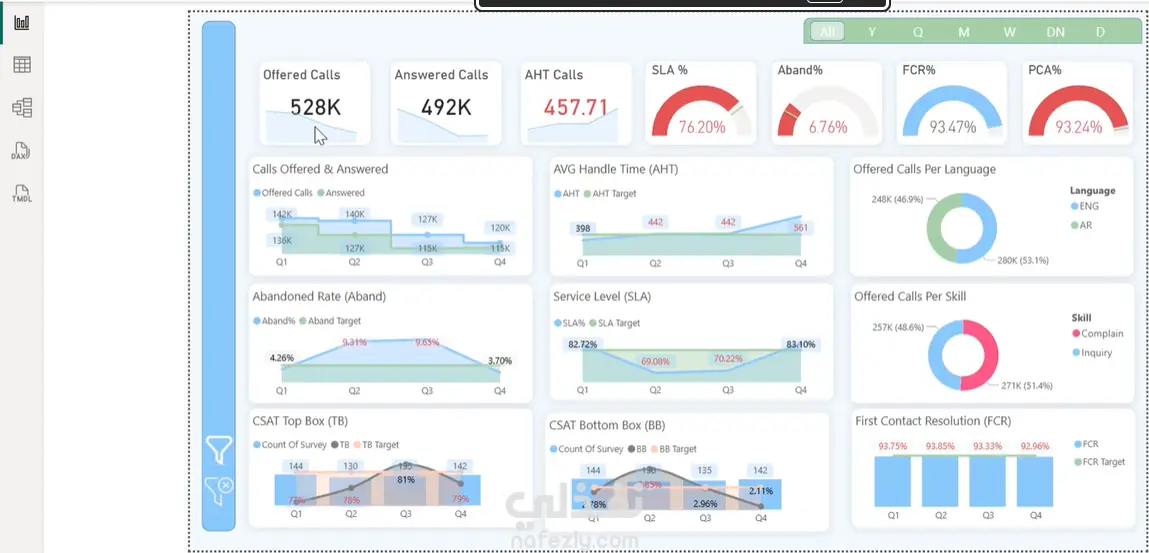The image size is (1149, 553).
Task: Open the Offered Calls 528K card
Action: [x=314, y=103]
